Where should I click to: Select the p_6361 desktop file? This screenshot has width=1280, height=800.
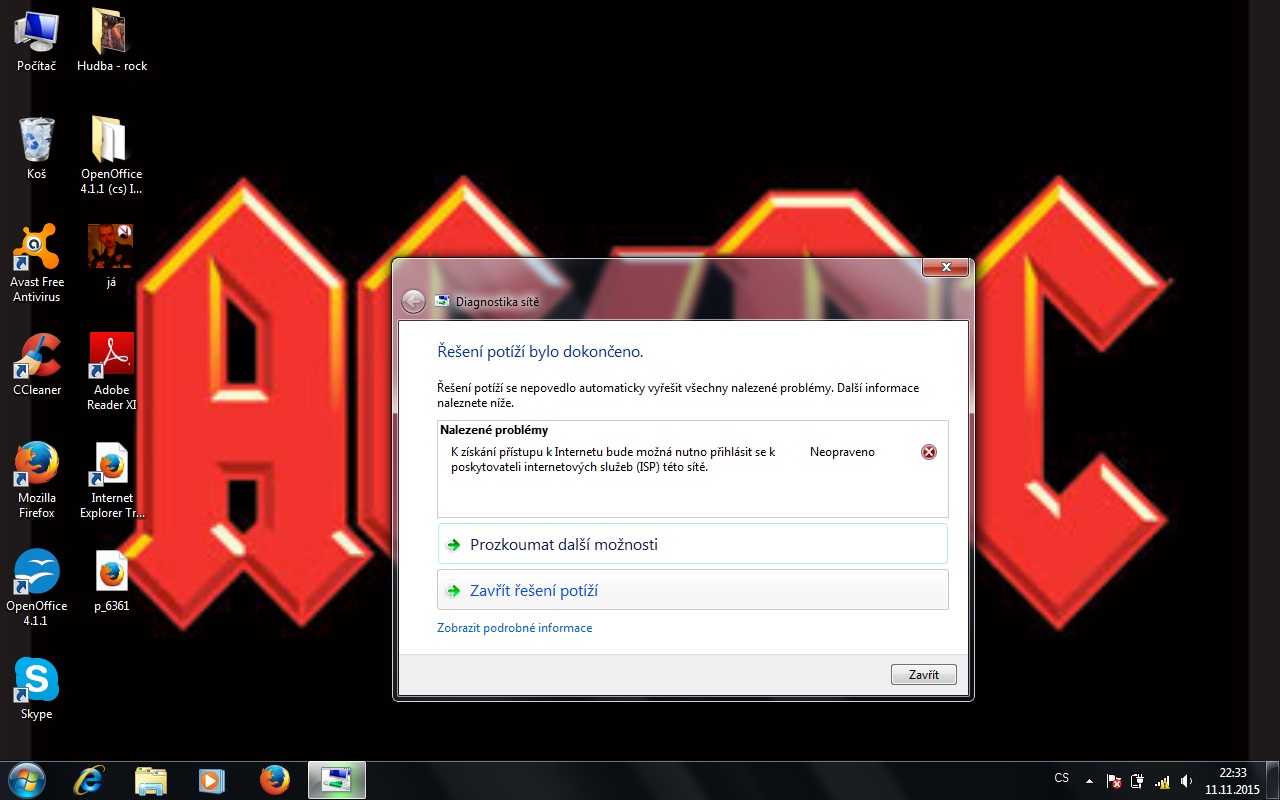(112, 580)
